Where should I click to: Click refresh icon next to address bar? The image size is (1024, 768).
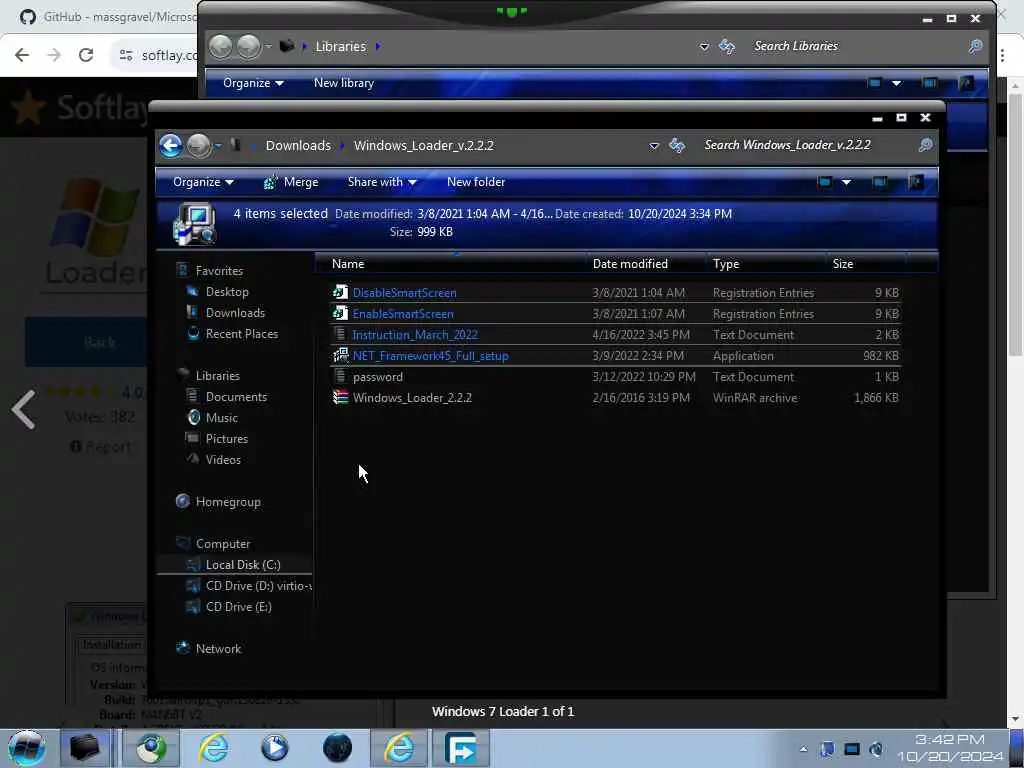(677, 145)
